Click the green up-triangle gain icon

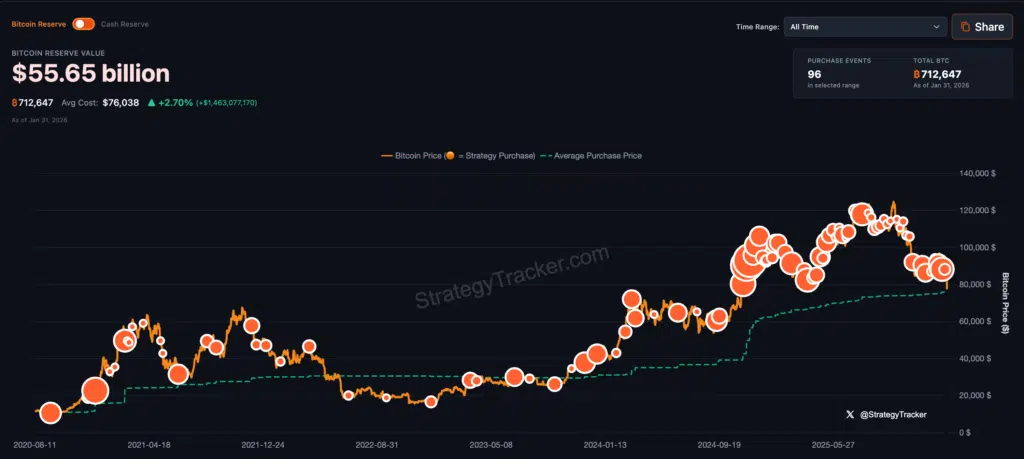(151, 102)
